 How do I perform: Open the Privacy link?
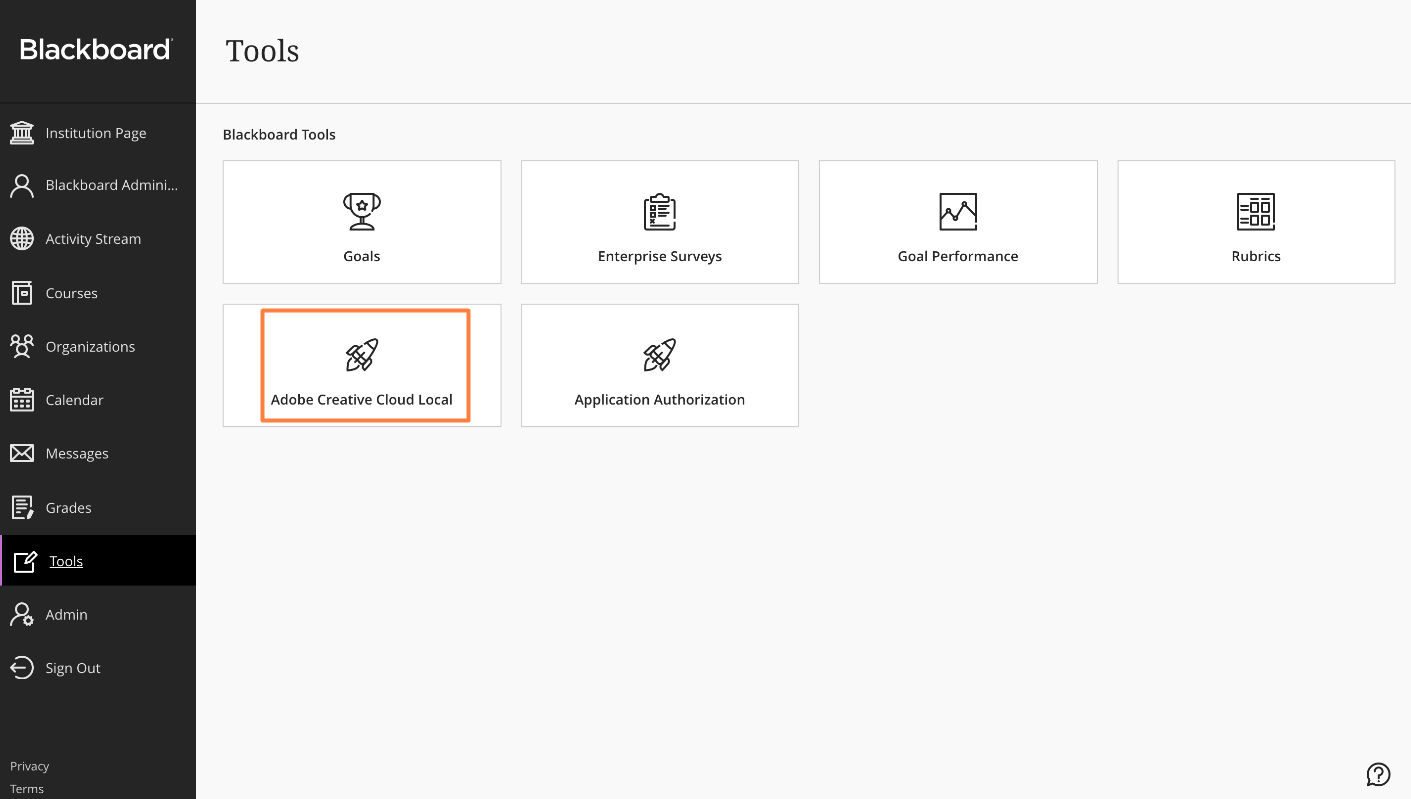coord(29,767)
